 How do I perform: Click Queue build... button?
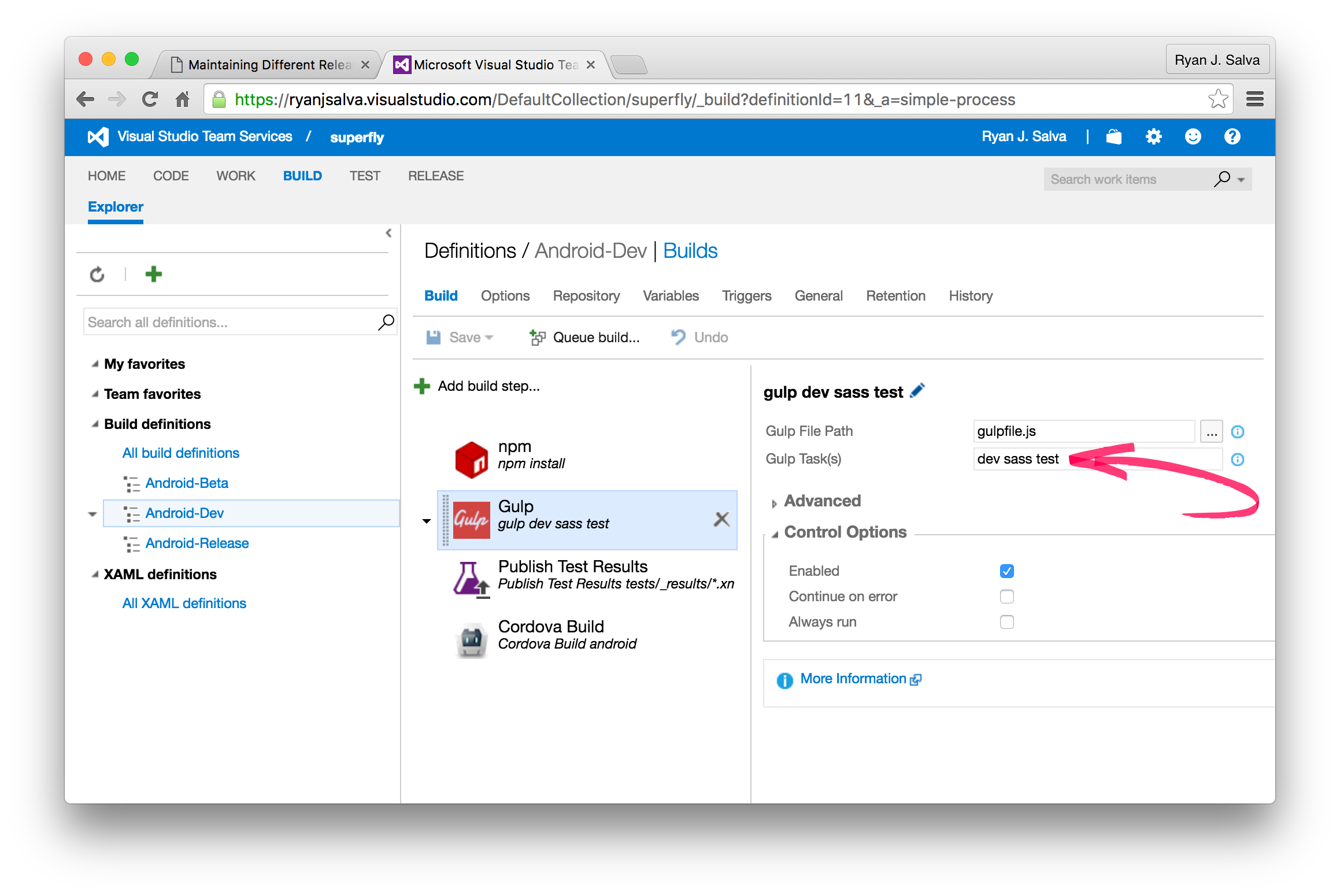coord(584,338)
